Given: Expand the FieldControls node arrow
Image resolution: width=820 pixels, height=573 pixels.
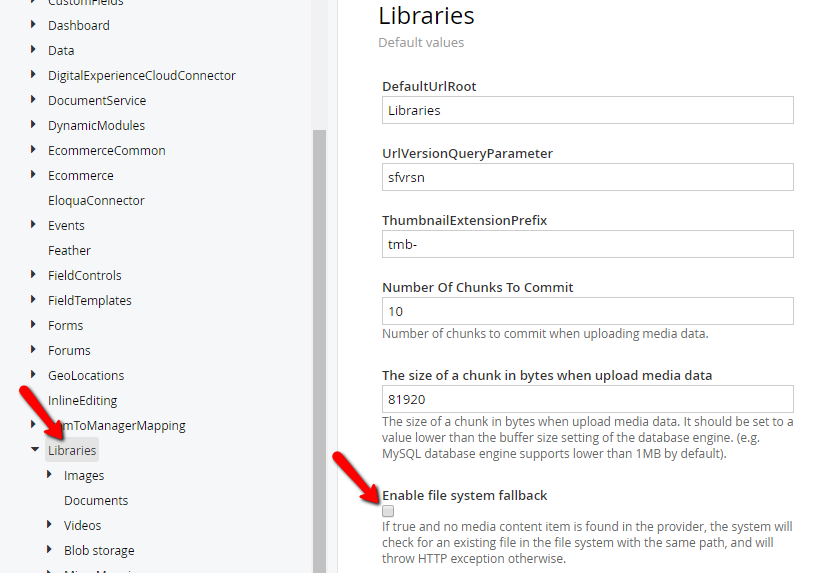Looking at the screenshot, I should pos(33,274).
